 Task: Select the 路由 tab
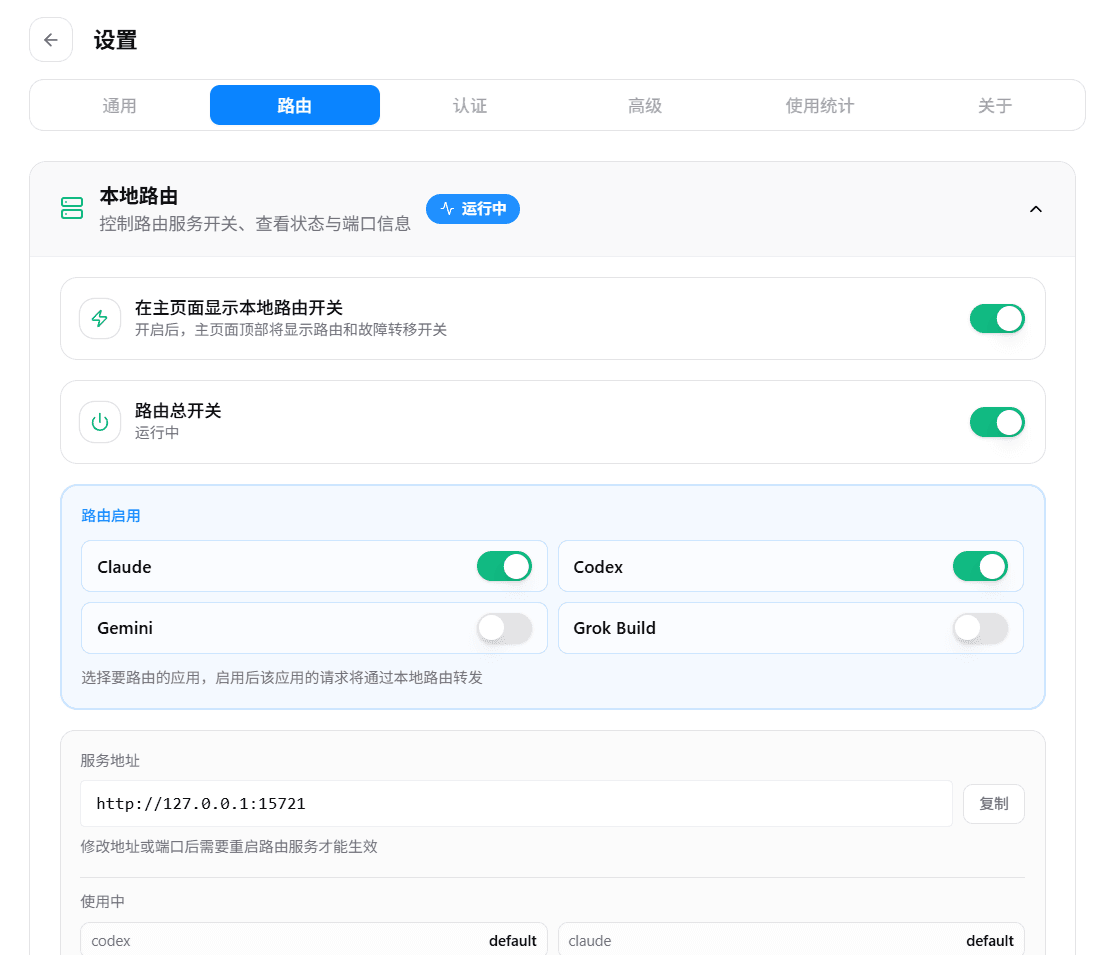click(295, 105)
